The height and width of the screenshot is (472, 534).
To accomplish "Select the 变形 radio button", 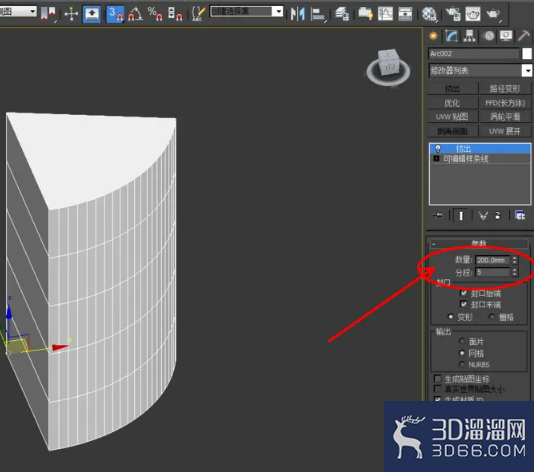I will [451, 317].
